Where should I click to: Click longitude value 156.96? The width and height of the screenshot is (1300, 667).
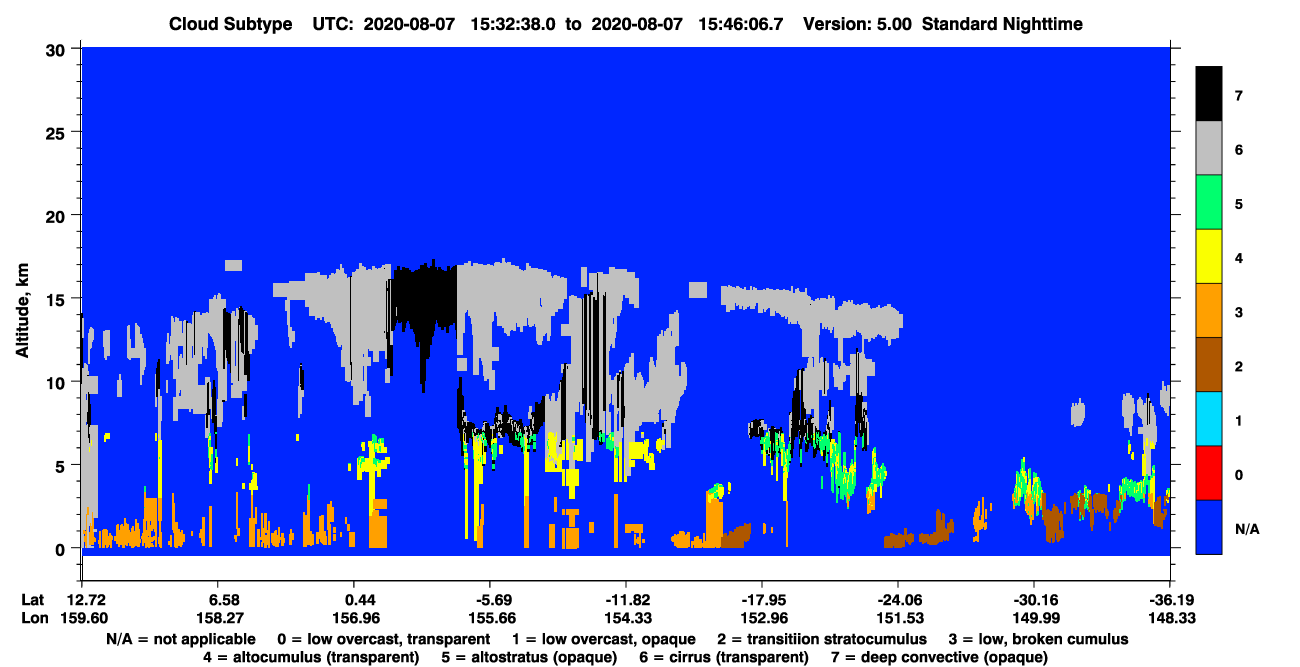pos(356,619)
